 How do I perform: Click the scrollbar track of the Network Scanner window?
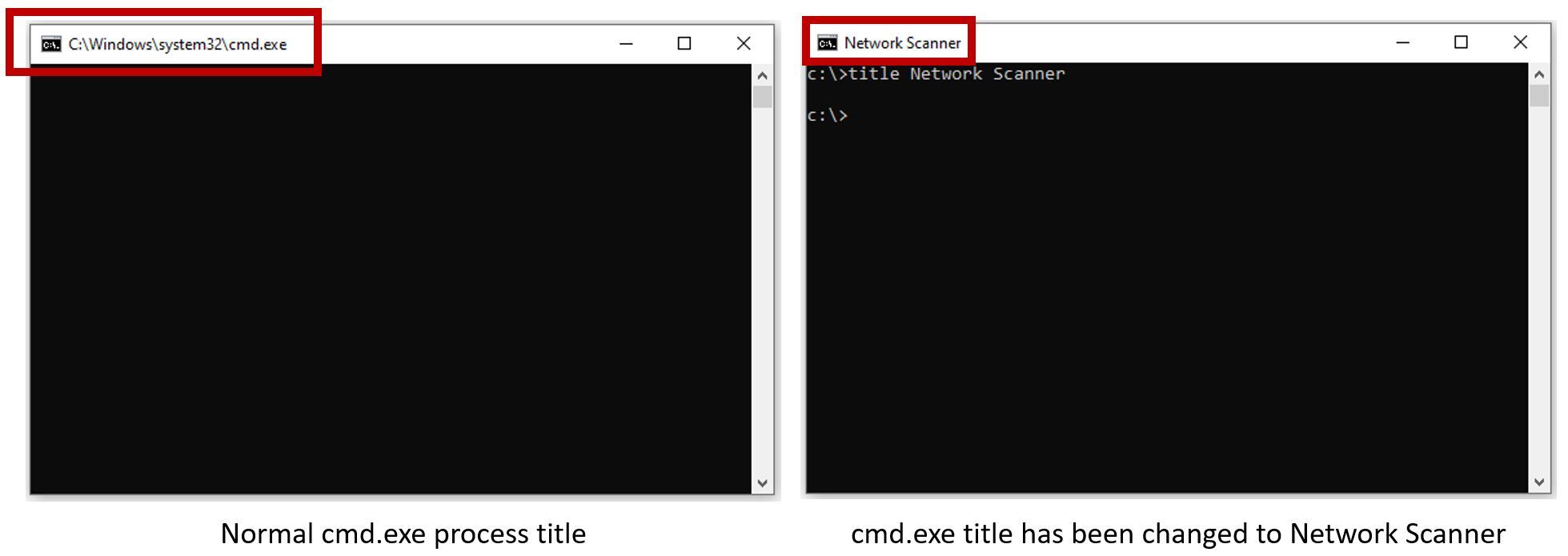1538,288
